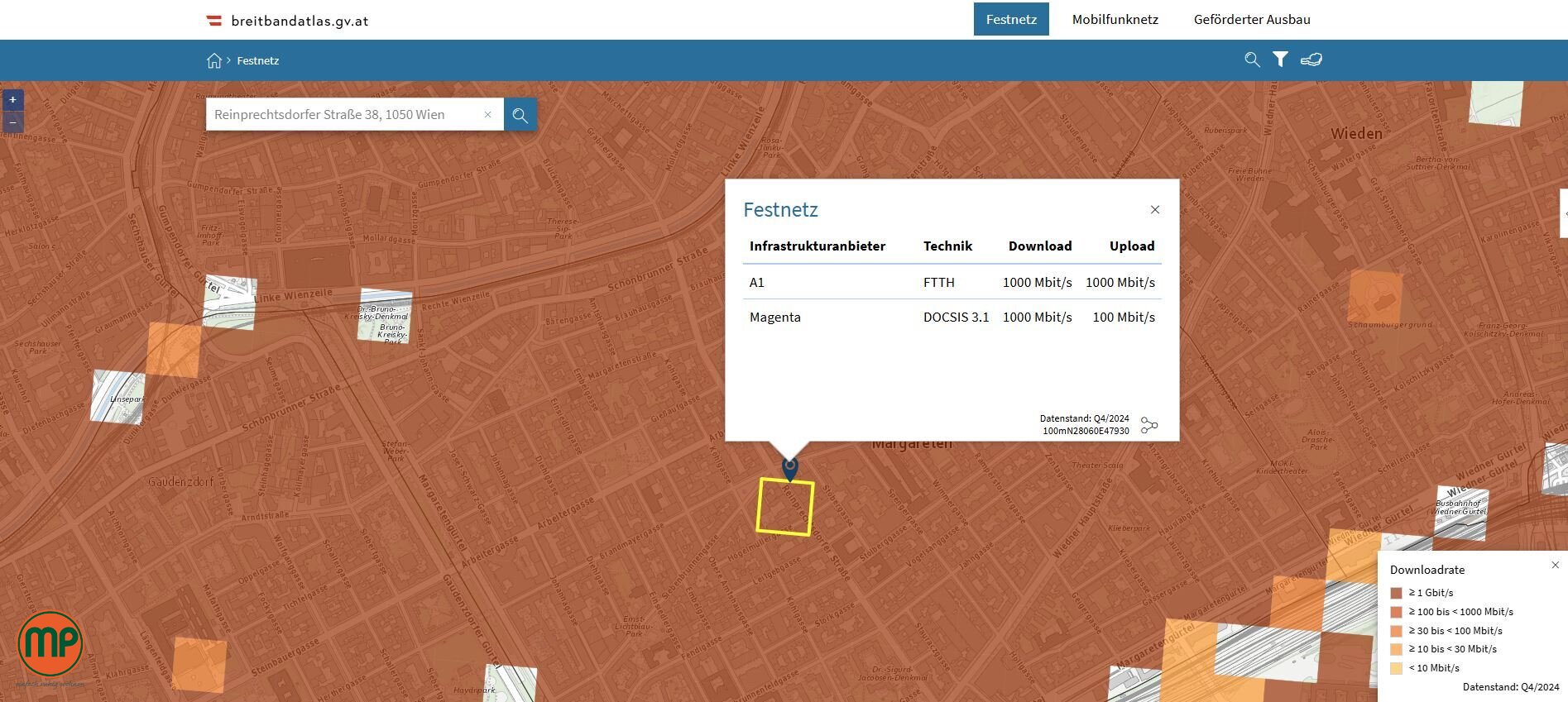Open Geförderter Ausbau tab
The width and height of the screenshot is (1568, 702).
point(1252,19)
